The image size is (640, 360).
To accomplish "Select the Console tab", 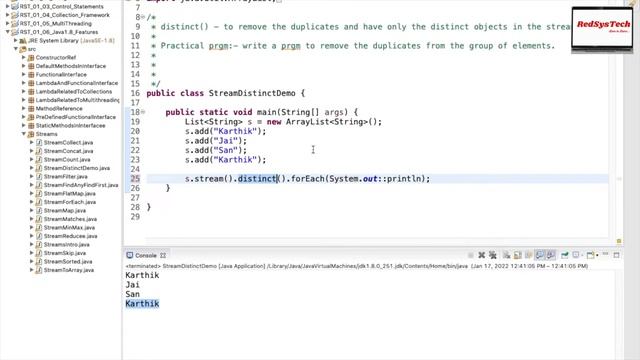I will (146, 256).
